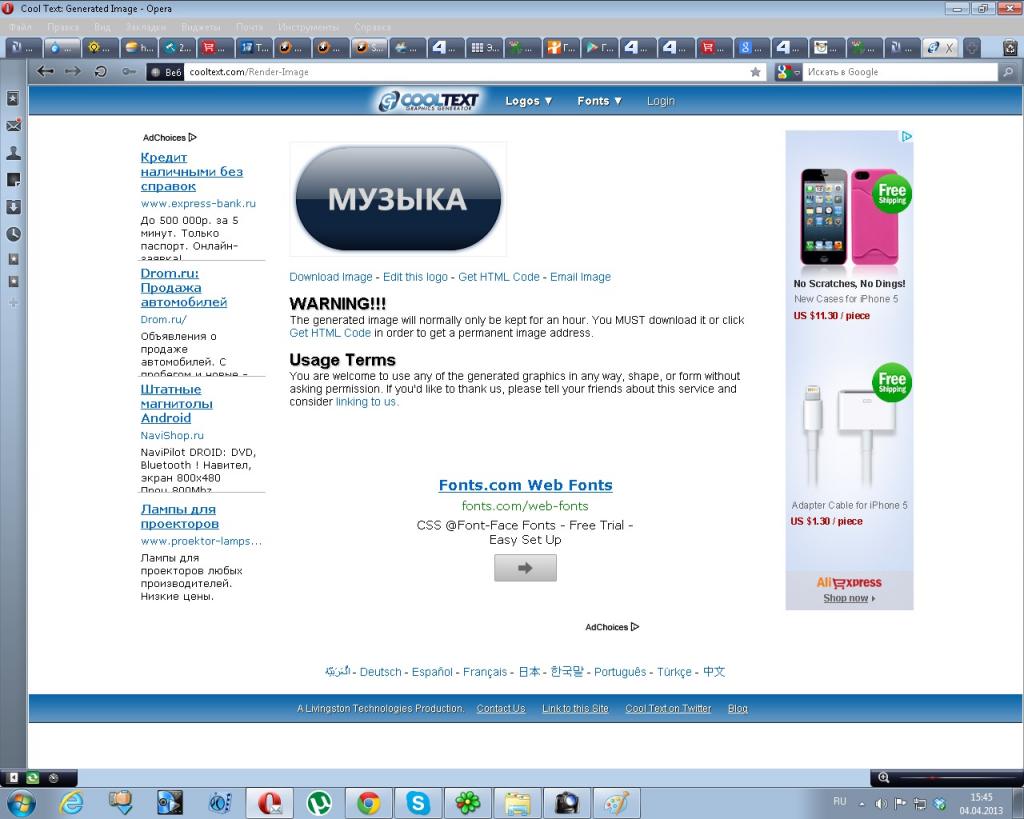
Task: Click the Get HTML Code link
Action: 498,277
